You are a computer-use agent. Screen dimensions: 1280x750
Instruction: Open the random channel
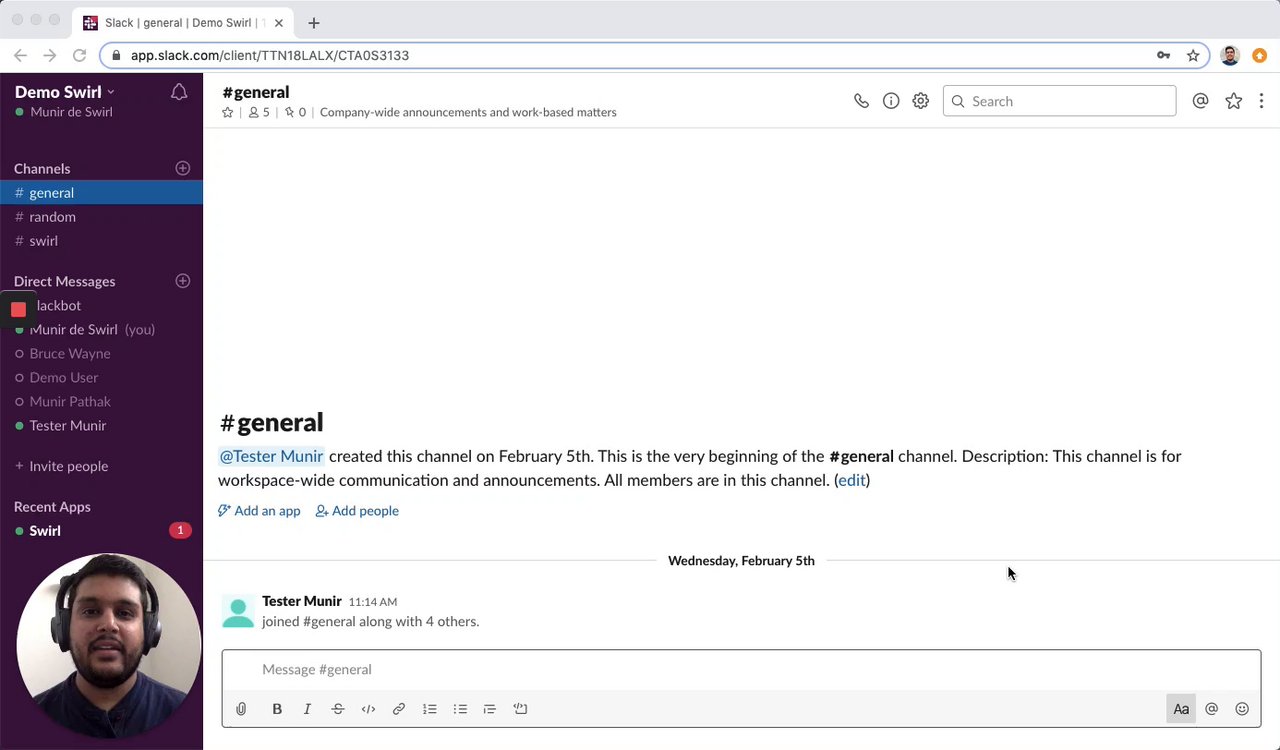[x=101, y=217]
